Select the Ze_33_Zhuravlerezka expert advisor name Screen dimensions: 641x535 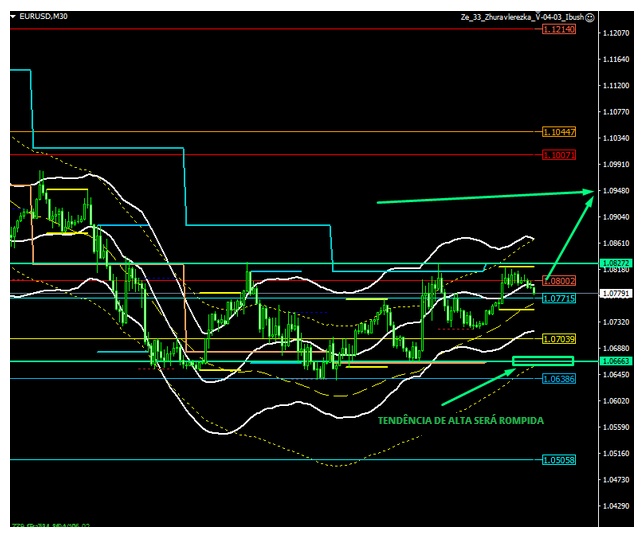tap(520, 17)
